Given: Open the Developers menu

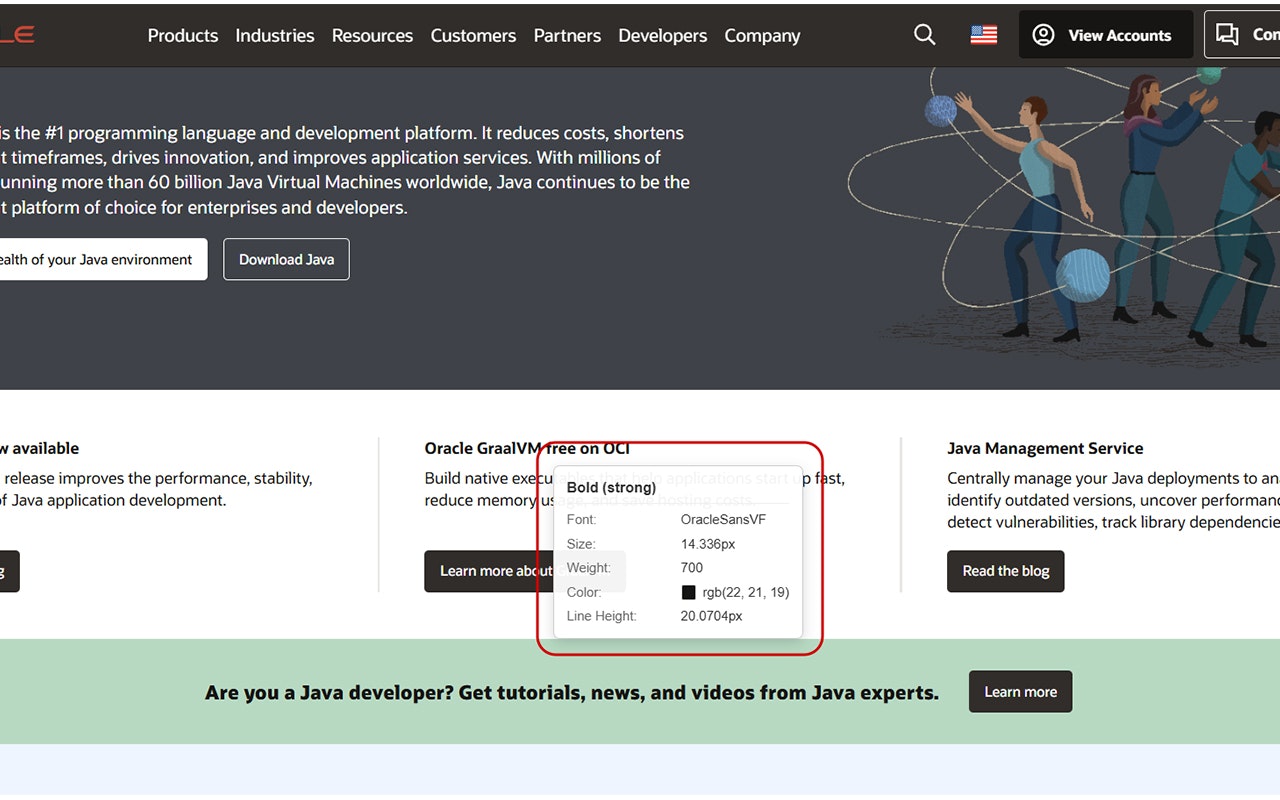Looking at the screenshot, I should point(663,35).
